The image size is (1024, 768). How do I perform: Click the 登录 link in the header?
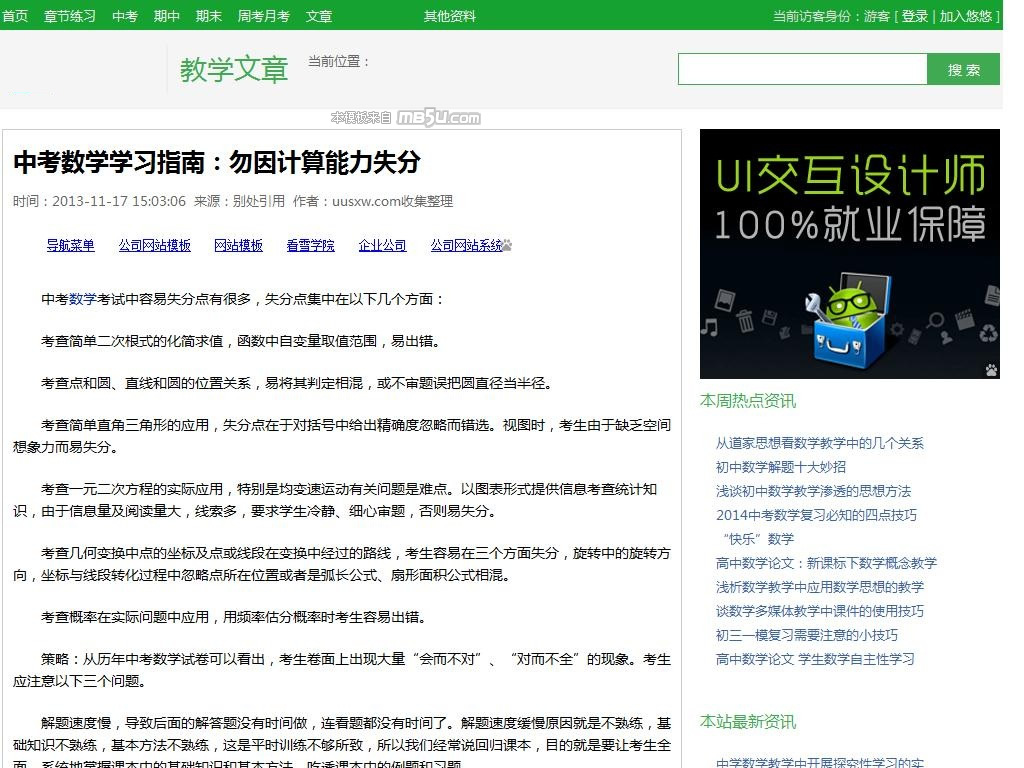click(915, 16)
